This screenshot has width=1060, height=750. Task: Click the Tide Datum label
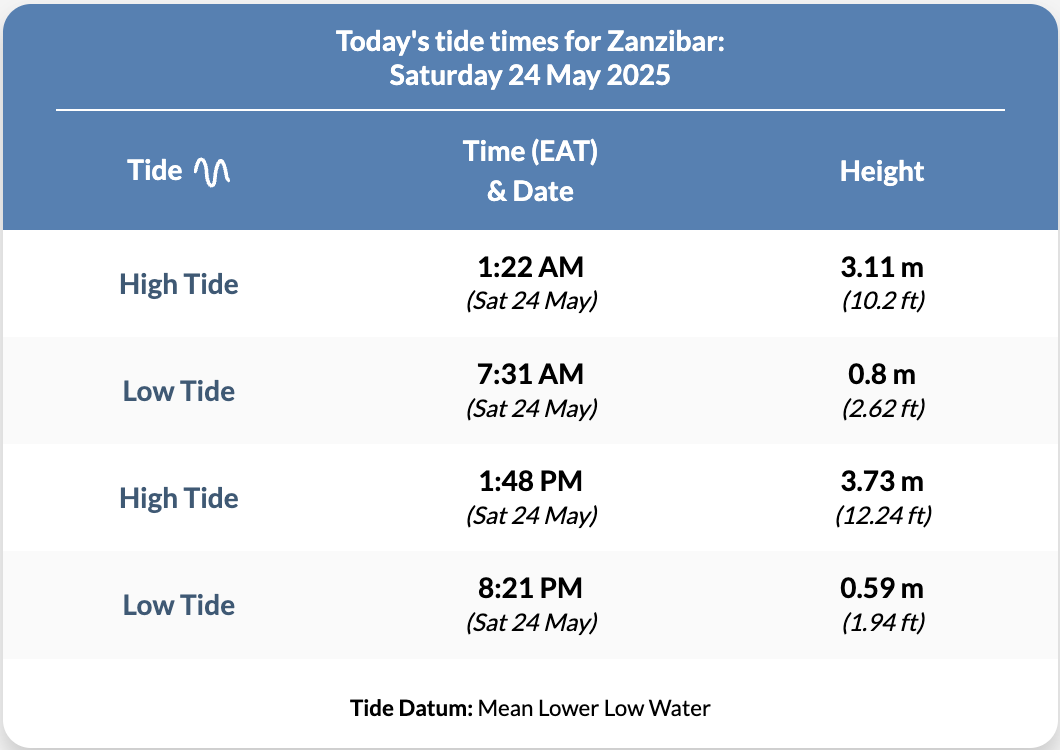pyautogui.click(x=411, y=709)
